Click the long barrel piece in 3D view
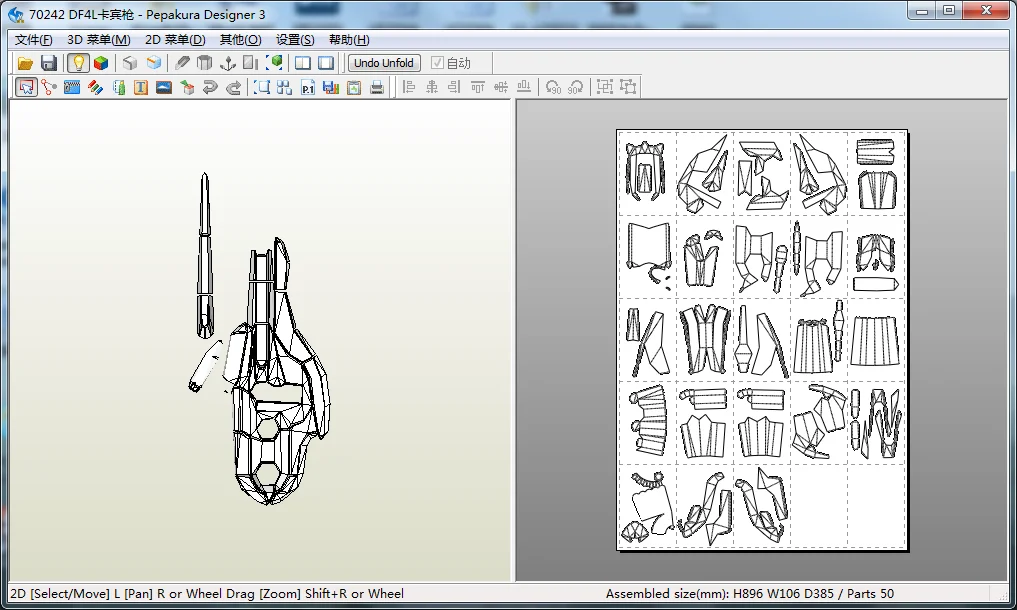The image size is (1017, 610). (205, 256)
